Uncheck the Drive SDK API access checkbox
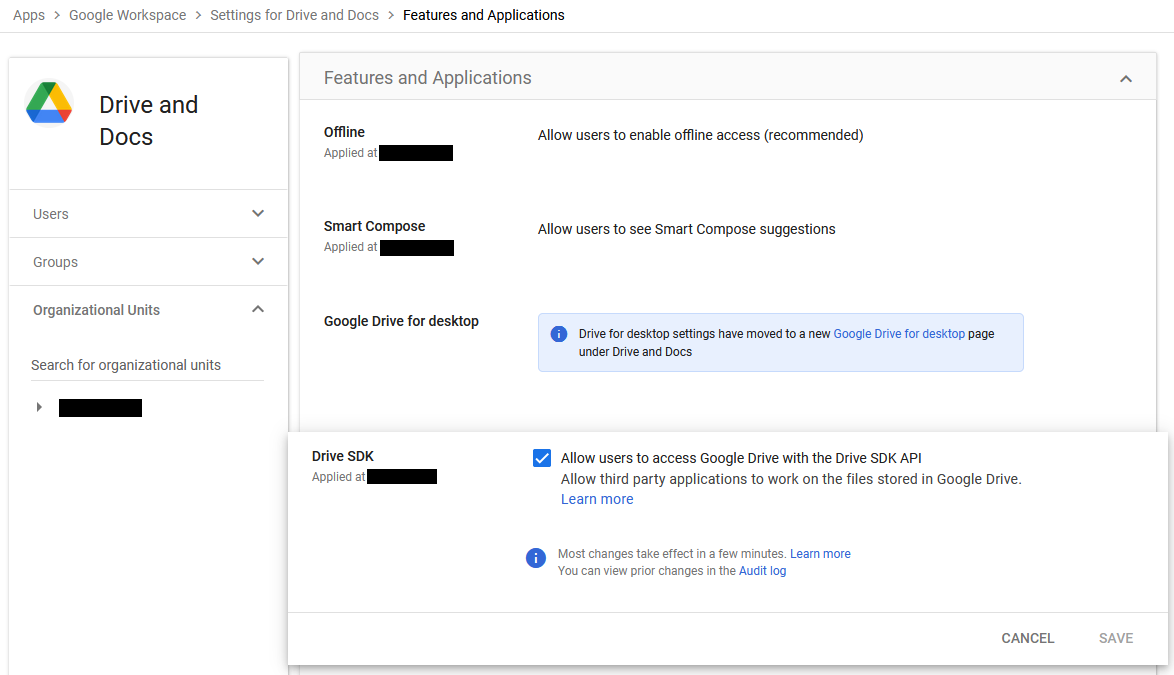The width and height of the screenshot is (1174, 675). click(542, 458)
